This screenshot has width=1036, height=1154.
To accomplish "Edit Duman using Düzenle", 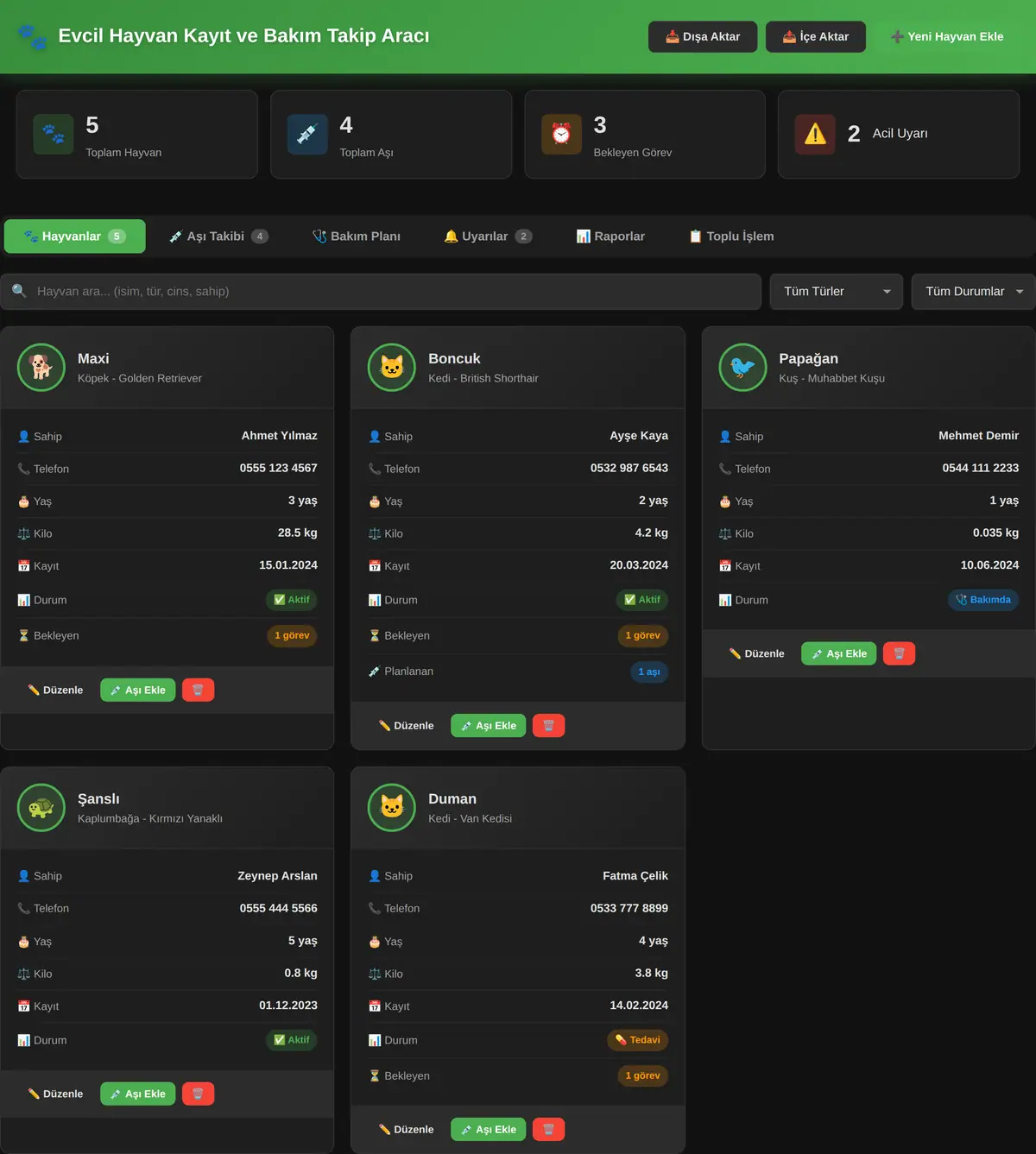I will pyautogui.click(x=406, y=1130).
